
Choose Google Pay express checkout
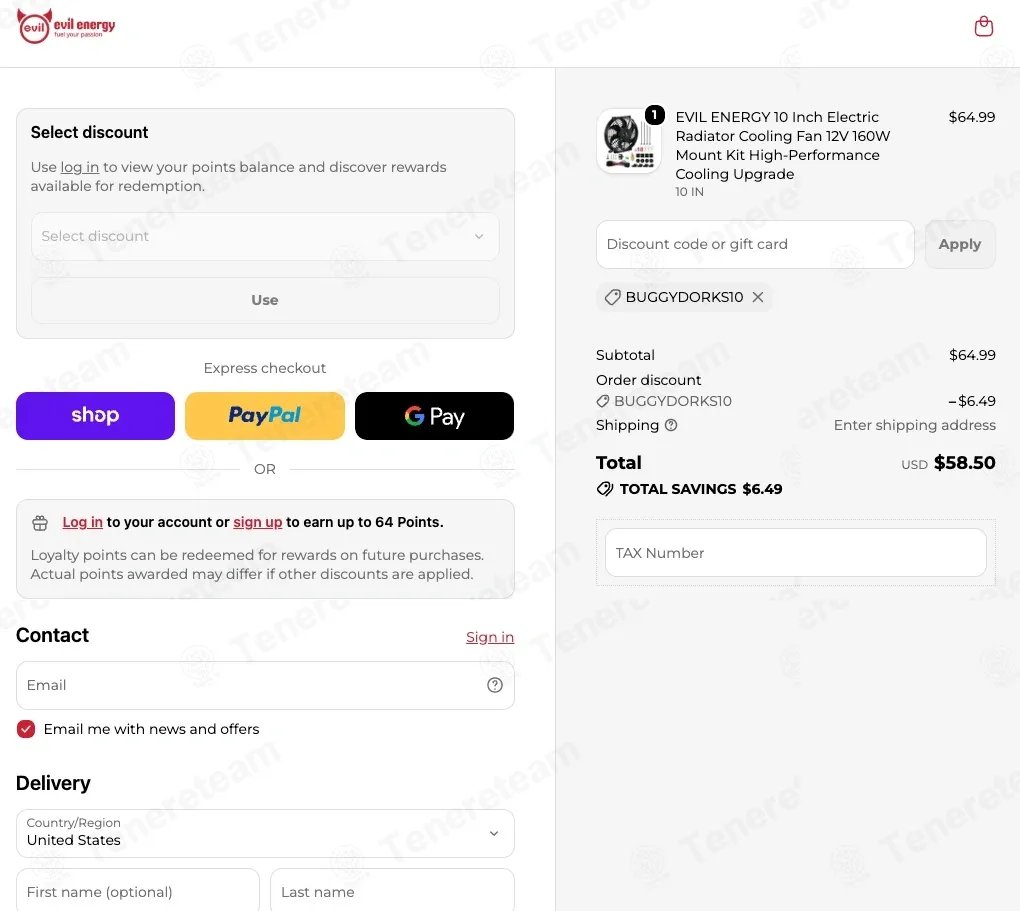pyautogui.click(x=435, y=416)
